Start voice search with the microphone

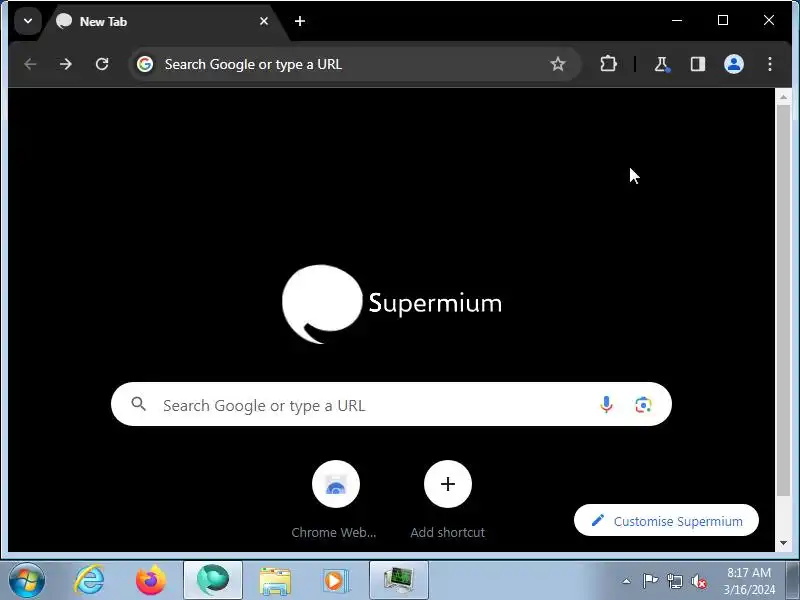point(606,405)
